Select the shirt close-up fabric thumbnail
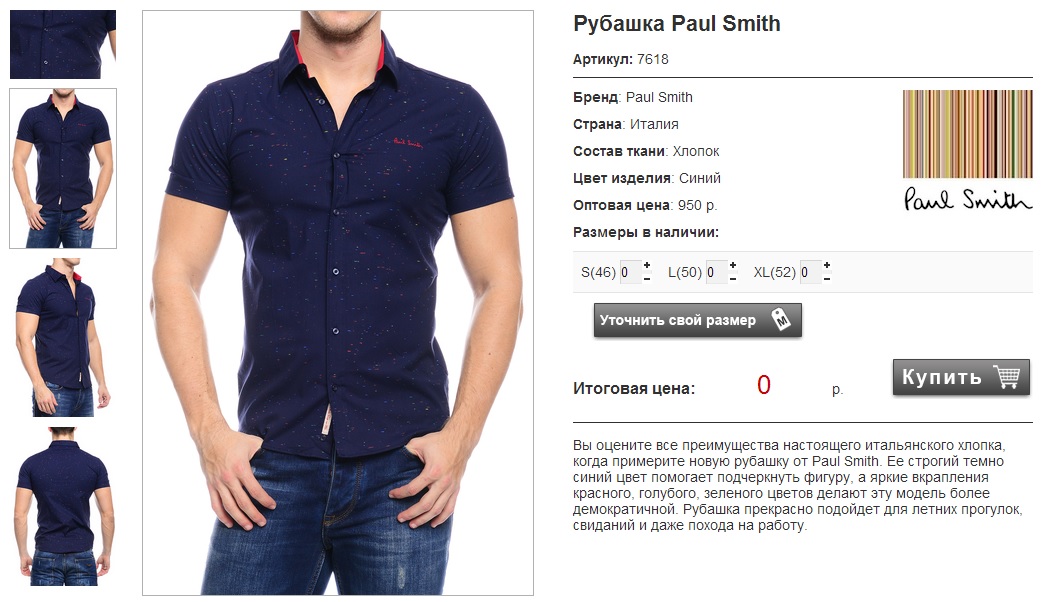Image resolution: width=1046 pixels, height=602 pixels. 63,44
